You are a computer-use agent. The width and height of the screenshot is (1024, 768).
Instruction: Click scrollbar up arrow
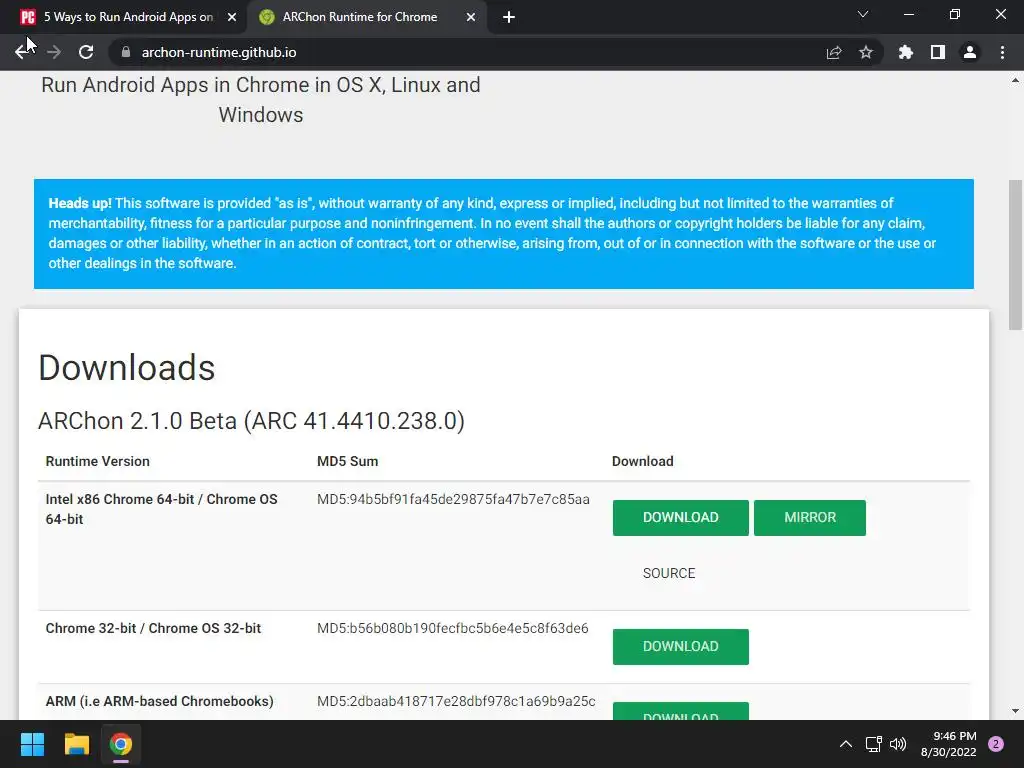(x=1015, y=80)
